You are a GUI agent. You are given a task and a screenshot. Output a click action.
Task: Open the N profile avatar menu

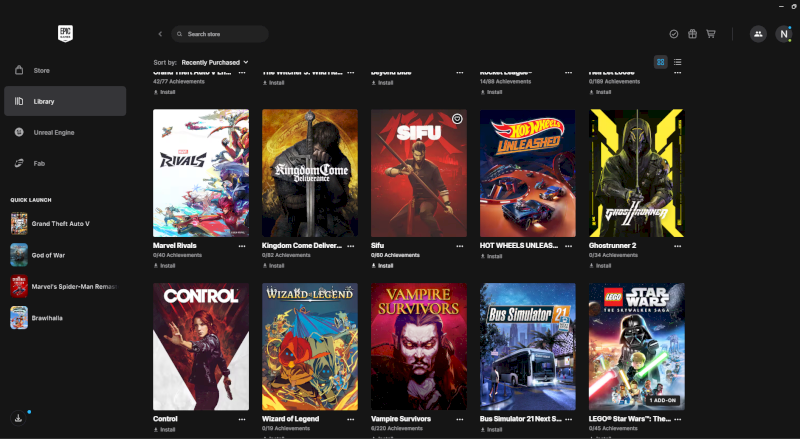point(783,34)
